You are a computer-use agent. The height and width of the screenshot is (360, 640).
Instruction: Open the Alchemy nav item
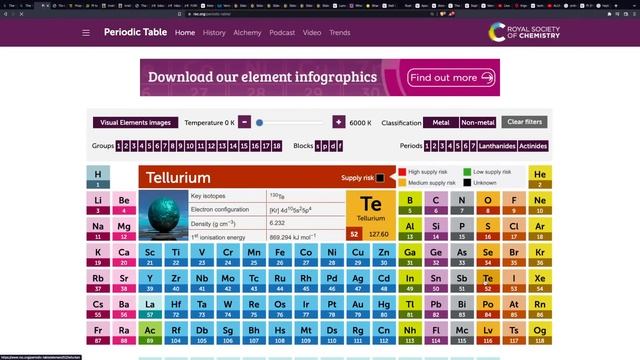coord(247,33)
